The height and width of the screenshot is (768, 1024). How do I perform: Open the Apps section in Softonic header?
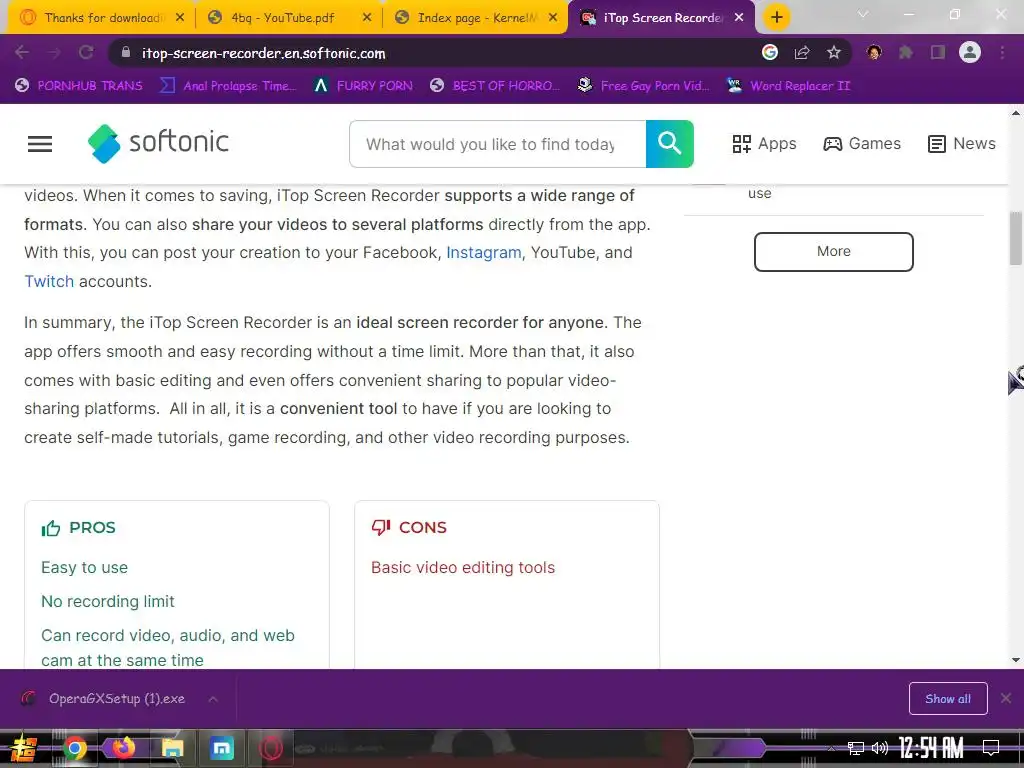click(x=764, y=144)
